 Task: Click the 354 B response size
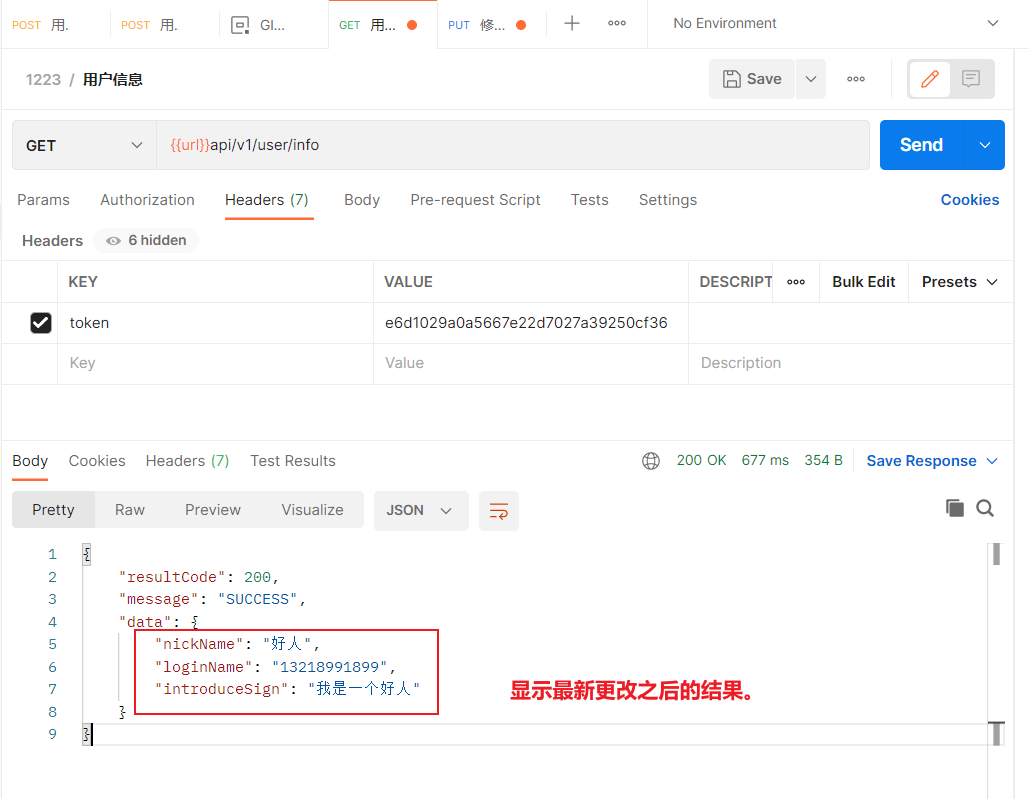pyautogui.click(x=823, y=461)
